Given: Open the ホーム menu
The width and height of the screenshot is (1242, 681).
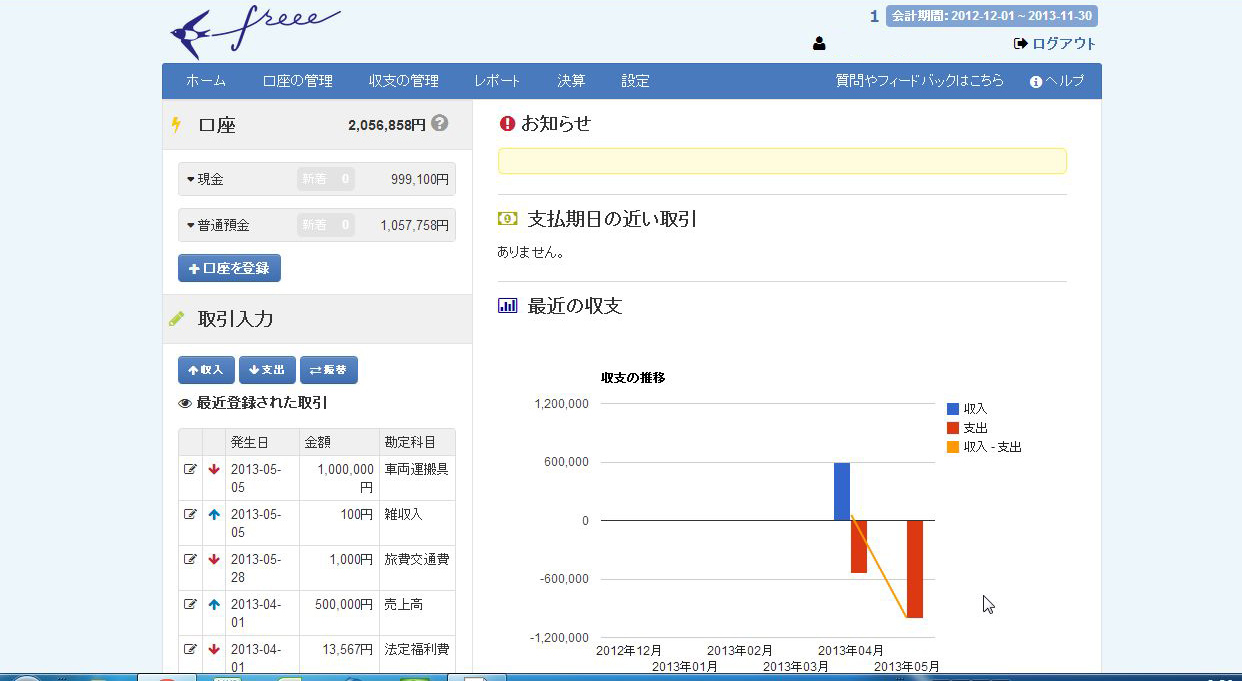Looking at the screenshot, I should pos(206,81).
